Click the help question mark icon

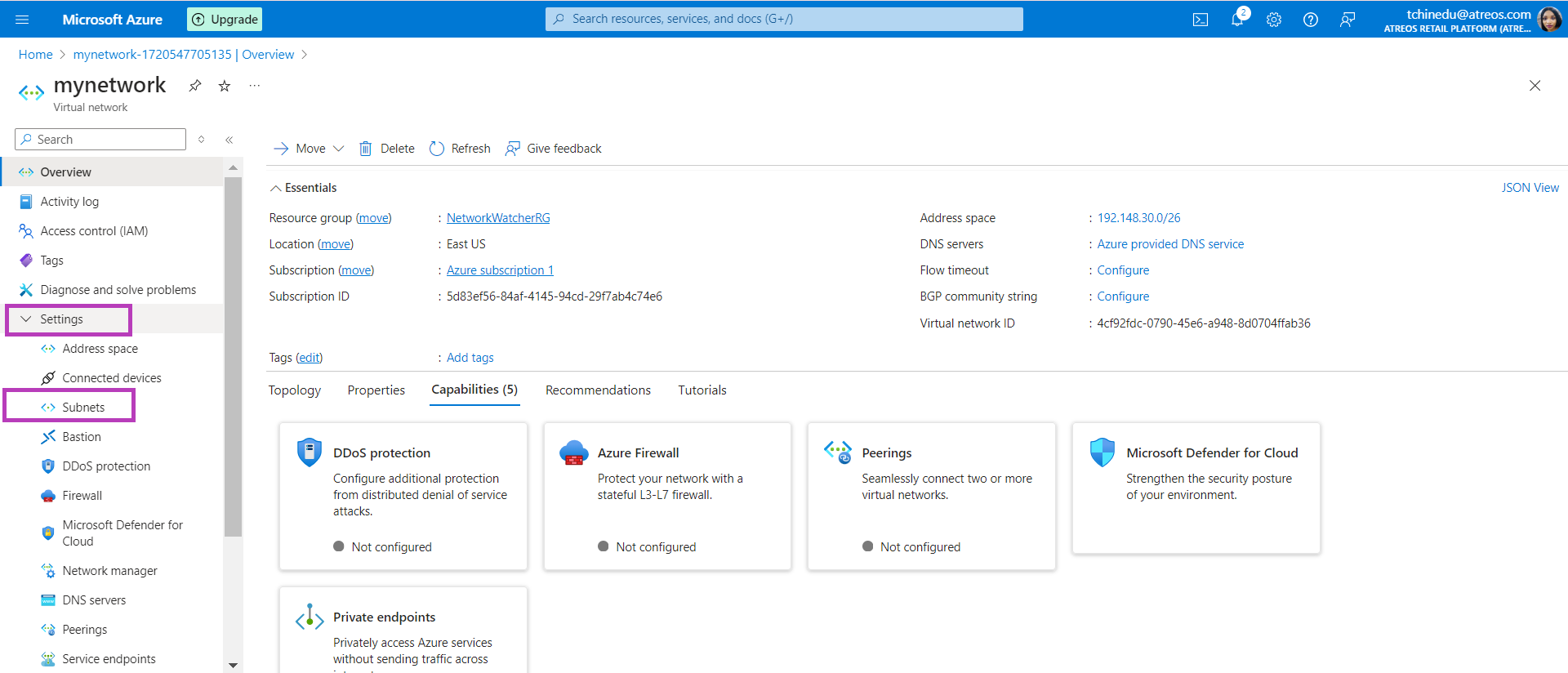[1311, 20]
